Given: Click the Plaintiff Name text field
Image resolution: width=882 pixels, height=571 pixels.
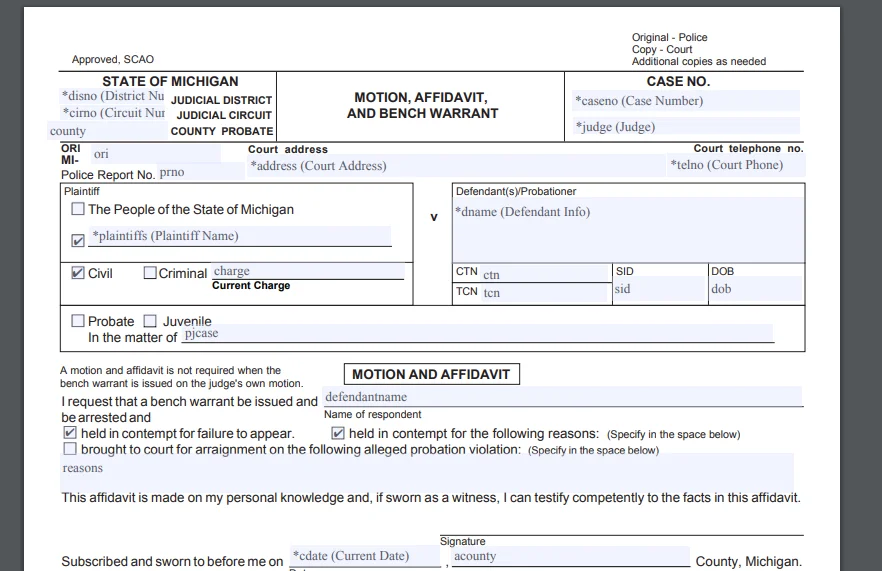Looking at the screenshot, I should click(x=240, y=236).
